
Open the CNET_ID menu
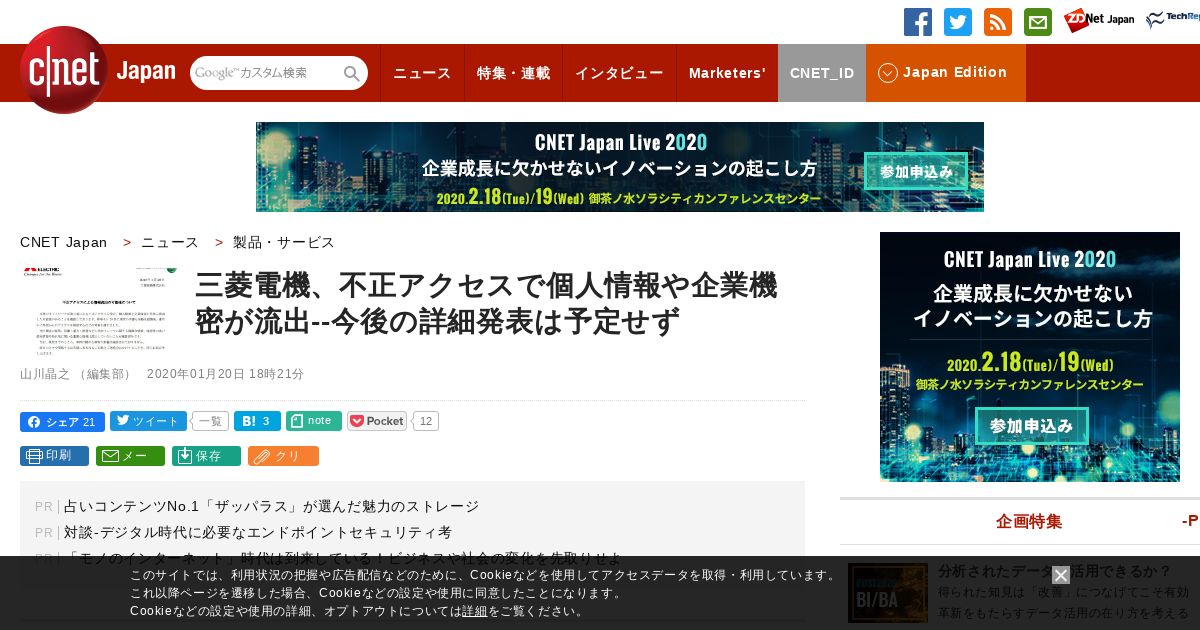click(822, 73)
